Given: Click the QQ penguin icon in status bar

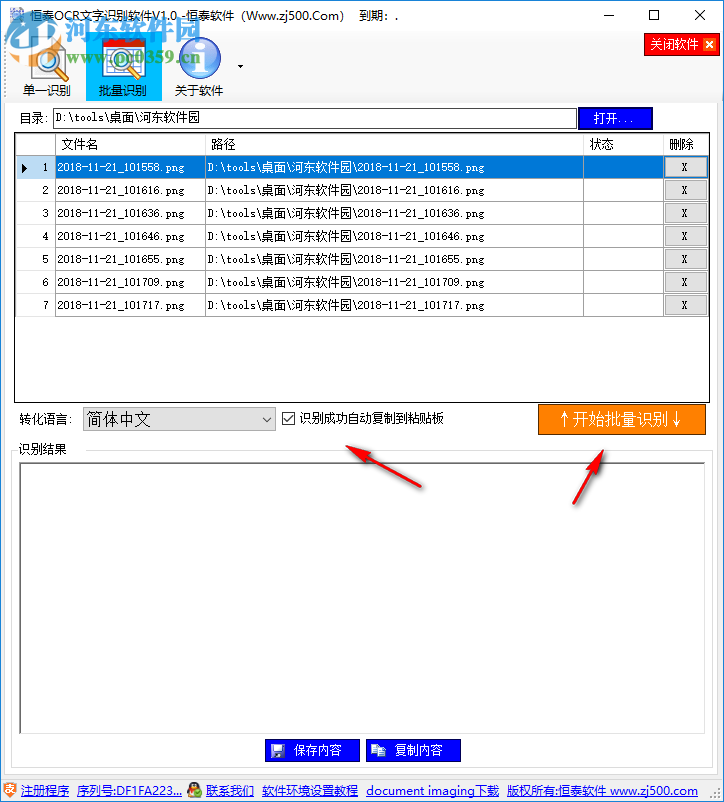Looking at the screenshot, I should point(194,790).
